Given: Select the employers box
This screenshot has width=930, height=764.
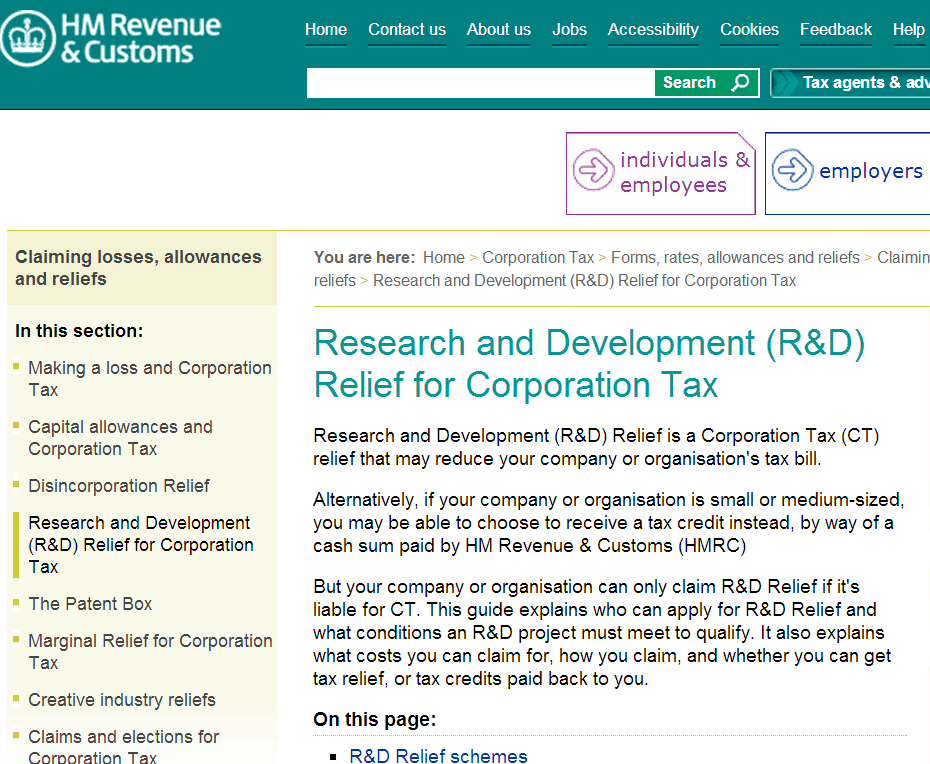Looking at the screenshot, I should pyautogui.click(x=848, y=173).
